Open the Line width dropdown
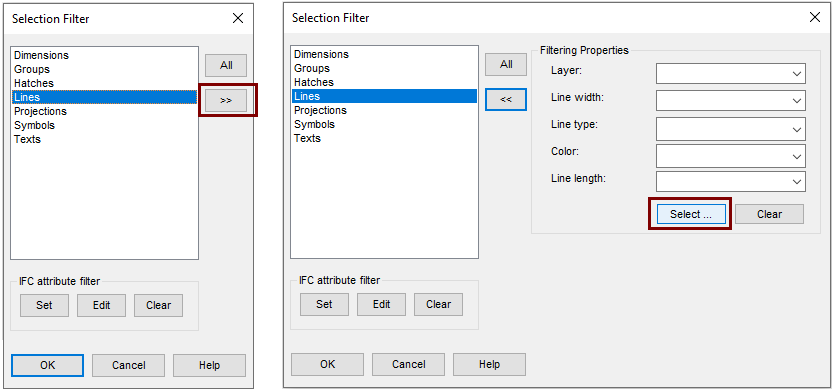Viewport: 834px width, 392px height. click(731, 100)
